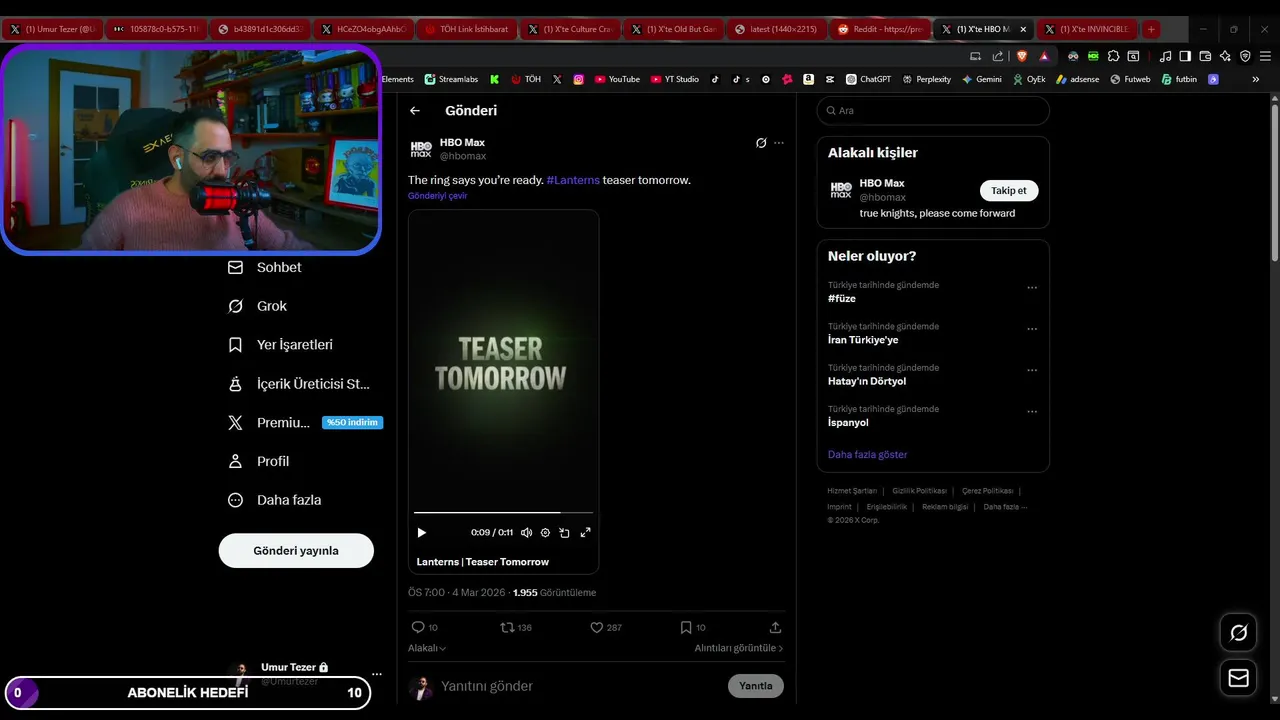Screen dimensions: 1280x720
Task: Open the browser extensions puzzle icon
Action: click(1113, 56)
